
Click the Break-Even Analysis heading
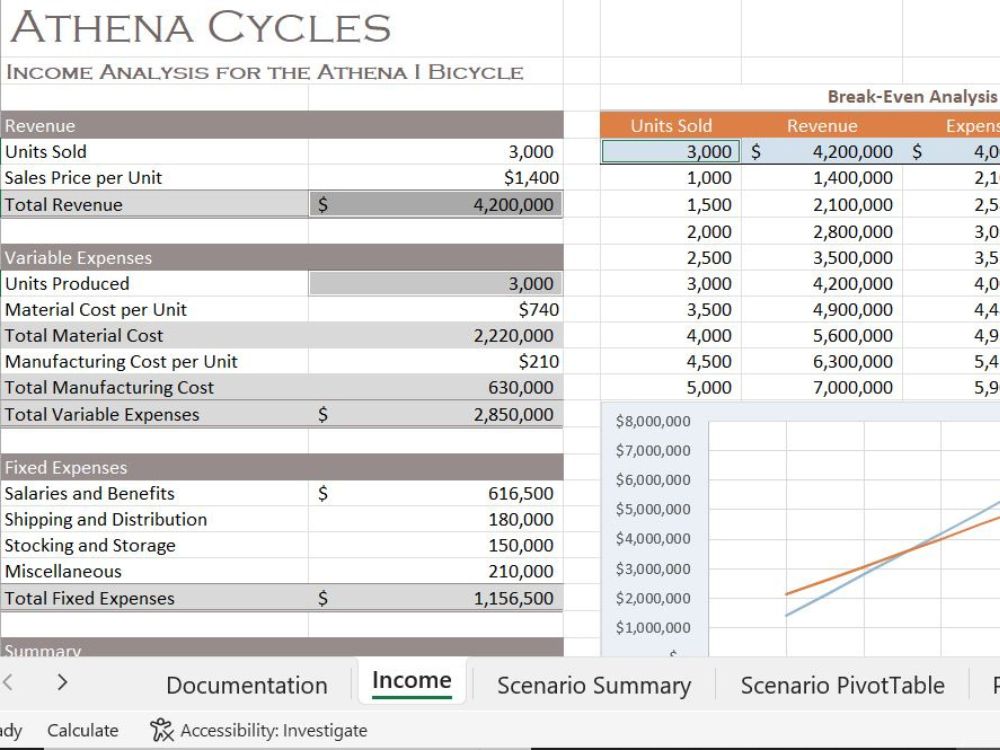click(x=912, y=96)
